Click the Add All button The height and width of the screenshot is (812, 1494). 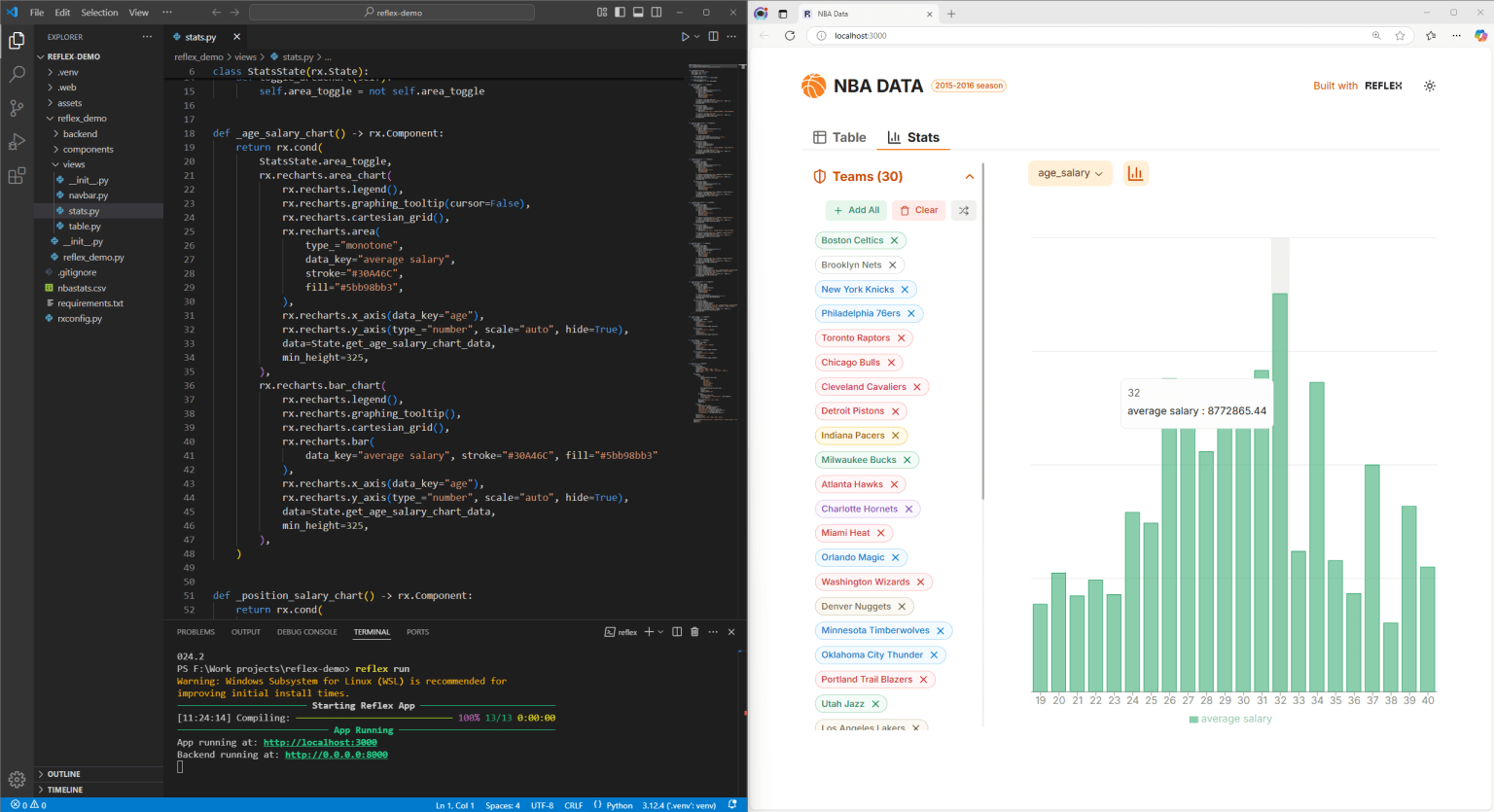(856, 209)
